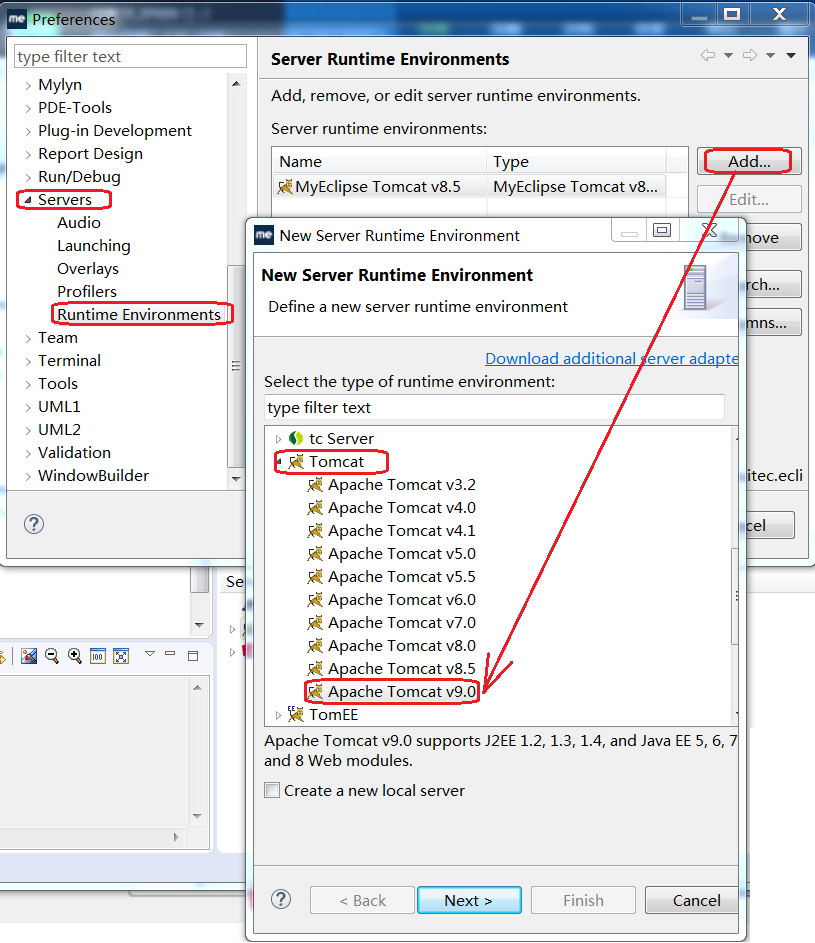Click the preferences forward navigation arrow
Viewport: 815px width, 943px height.
(x=750, y=55)
